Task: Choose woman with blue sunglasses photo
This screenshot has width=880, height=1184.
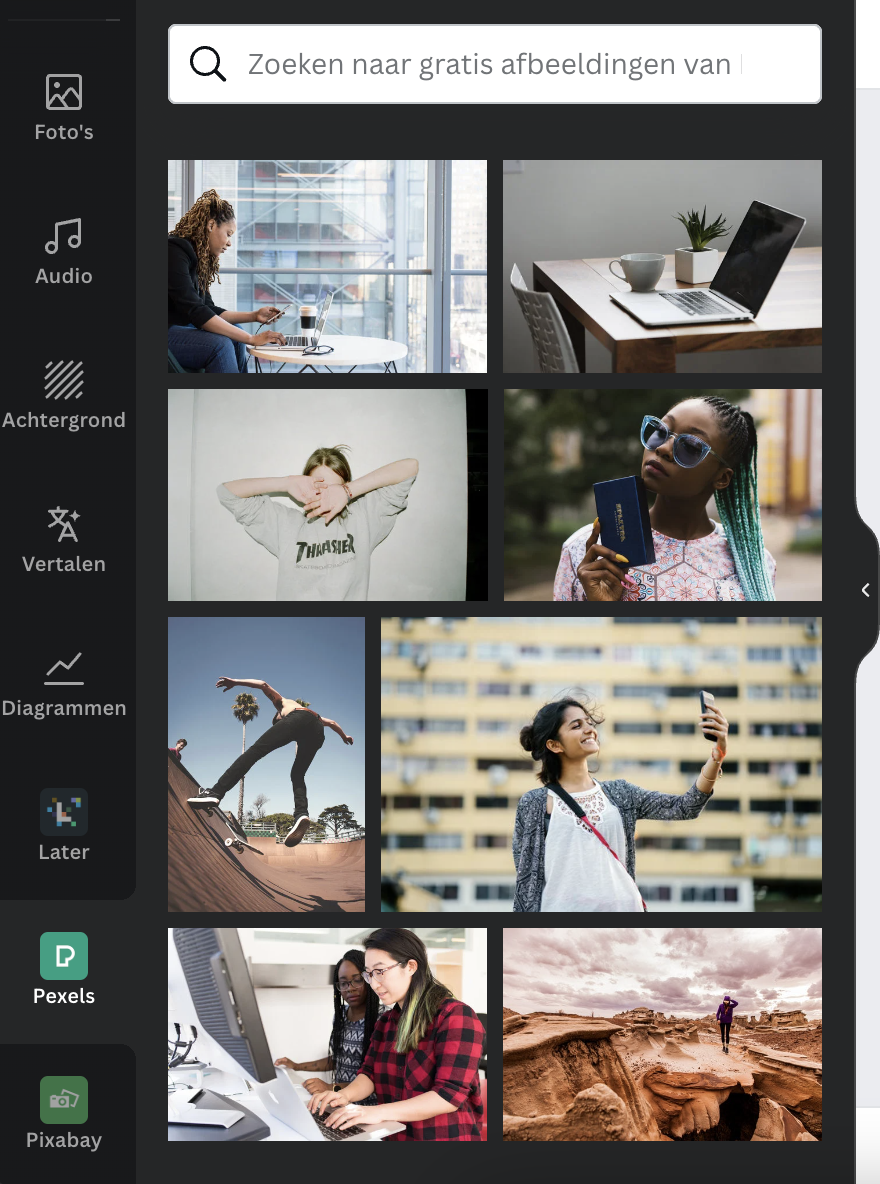Action: [662, 495]
